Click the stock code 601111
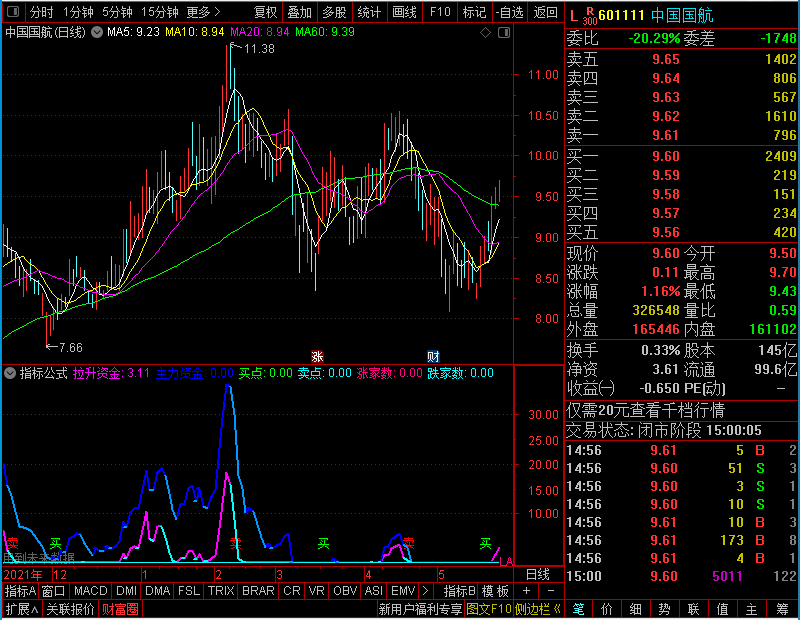Screen dimensions: 800x620 coord(621,16)
